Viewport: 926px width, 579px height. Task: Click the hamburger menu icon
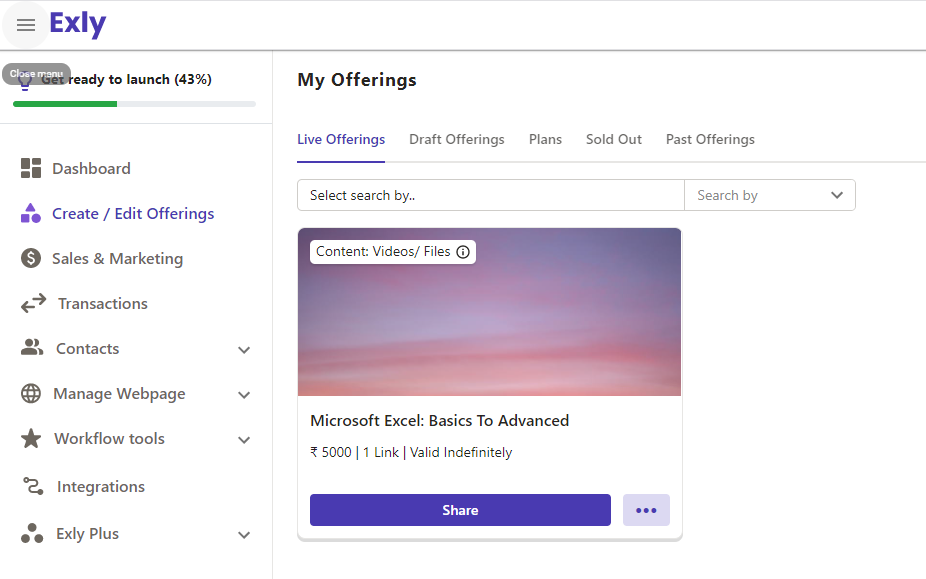[x=26, y=25]
